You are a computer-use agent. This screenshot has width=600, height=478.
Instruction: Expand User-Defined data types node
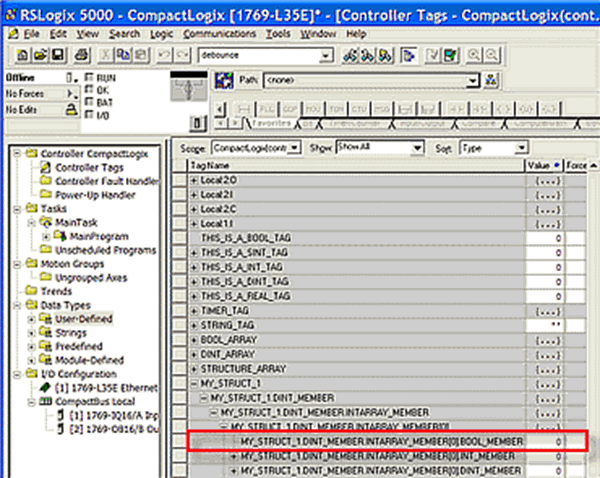(x=32, y=319)
